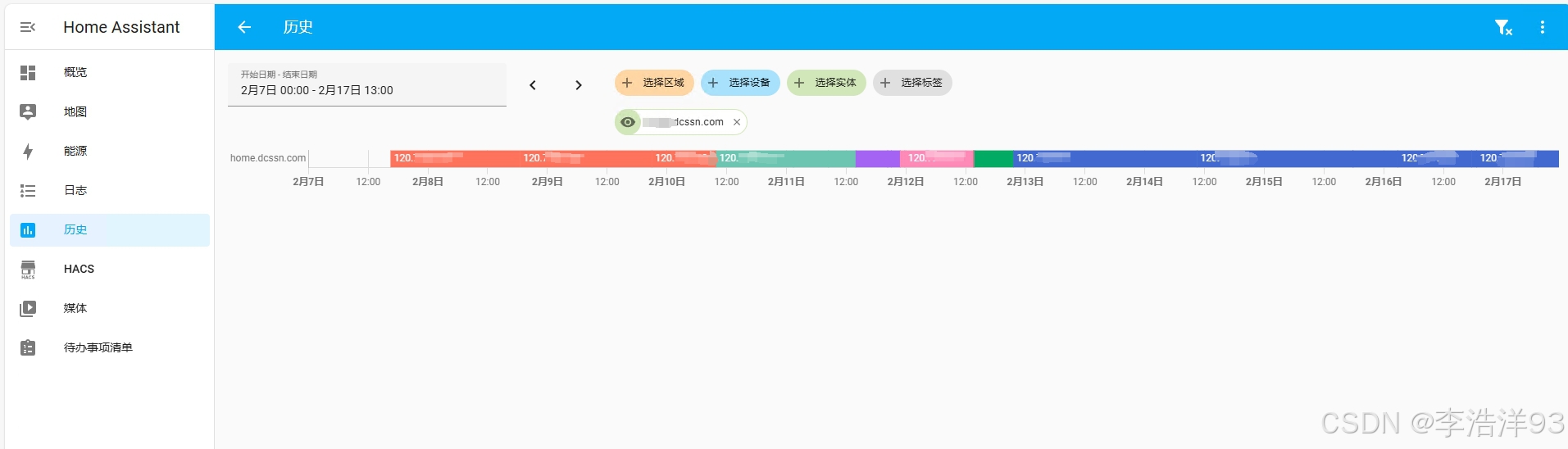This screenshot has width=1568, height=449.
Task: Click the 能源 lightning bolt icon
Action: pos(28,151)
